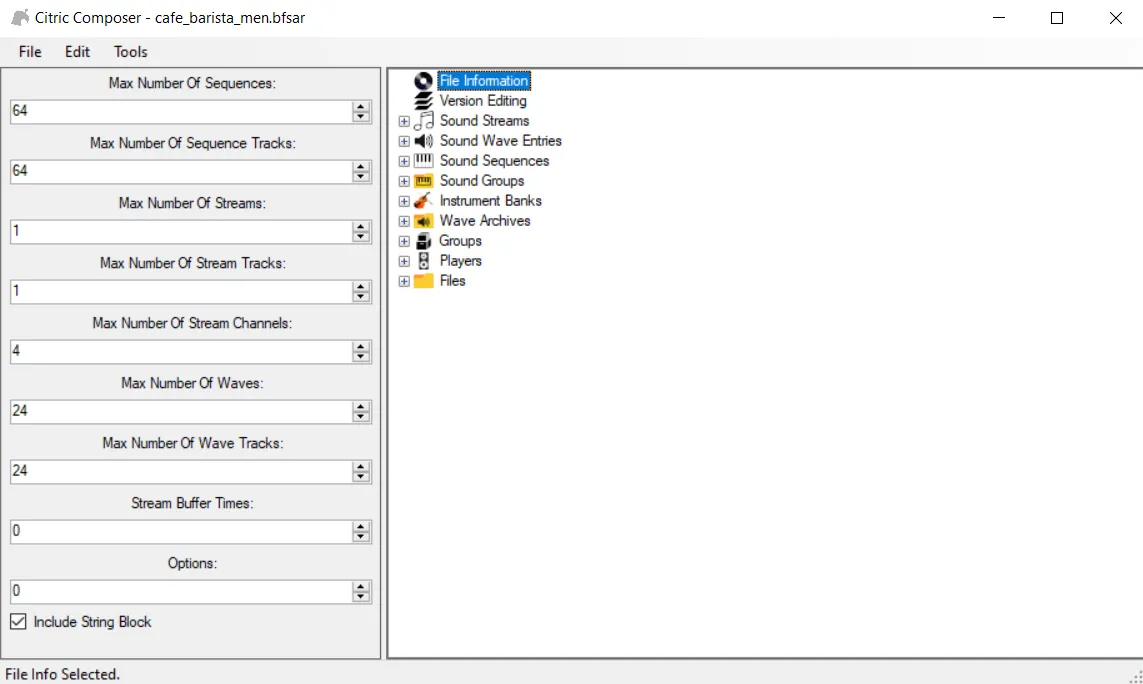Screen dimensions: 1143x684
Task: Uncheck the Include String Block checkbox
Action: point(18,622)
